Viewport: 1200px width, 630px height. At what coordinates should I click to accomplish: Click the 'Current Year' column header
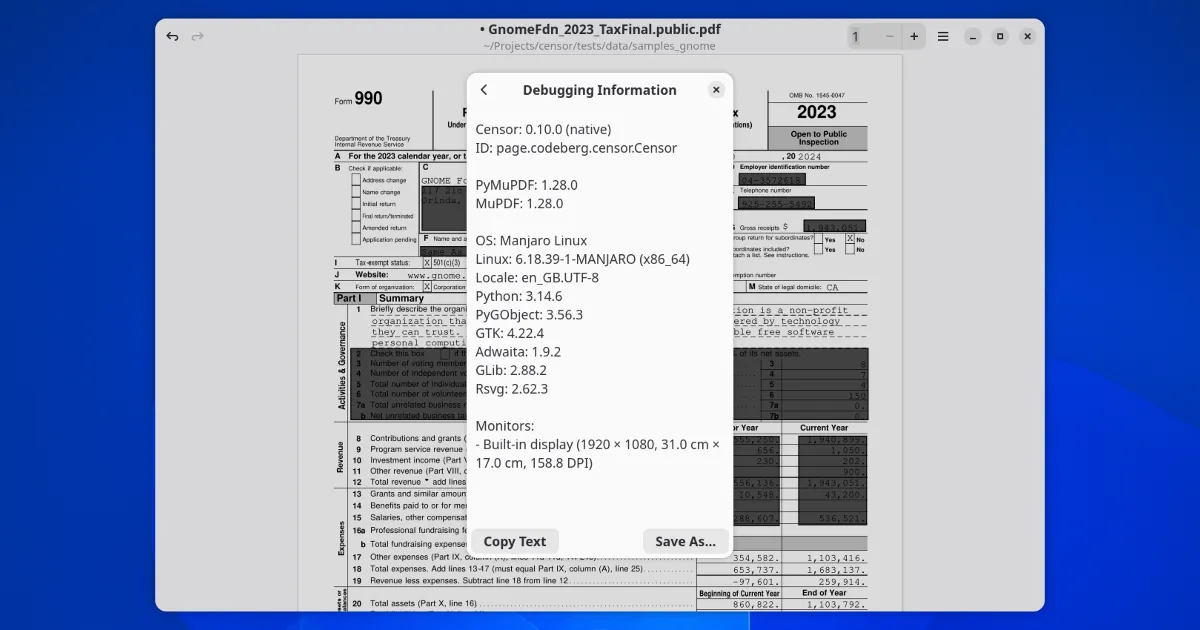825,428
